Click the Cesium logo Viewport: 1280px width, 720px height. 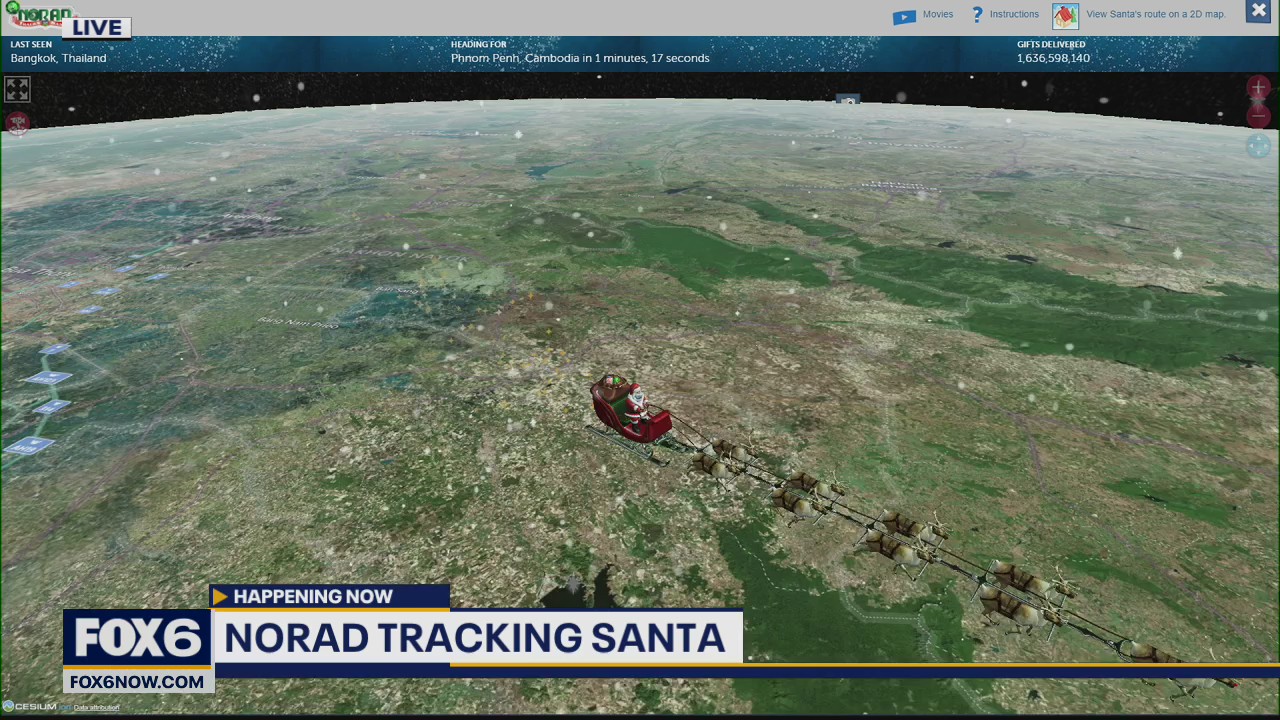[30, 707]
